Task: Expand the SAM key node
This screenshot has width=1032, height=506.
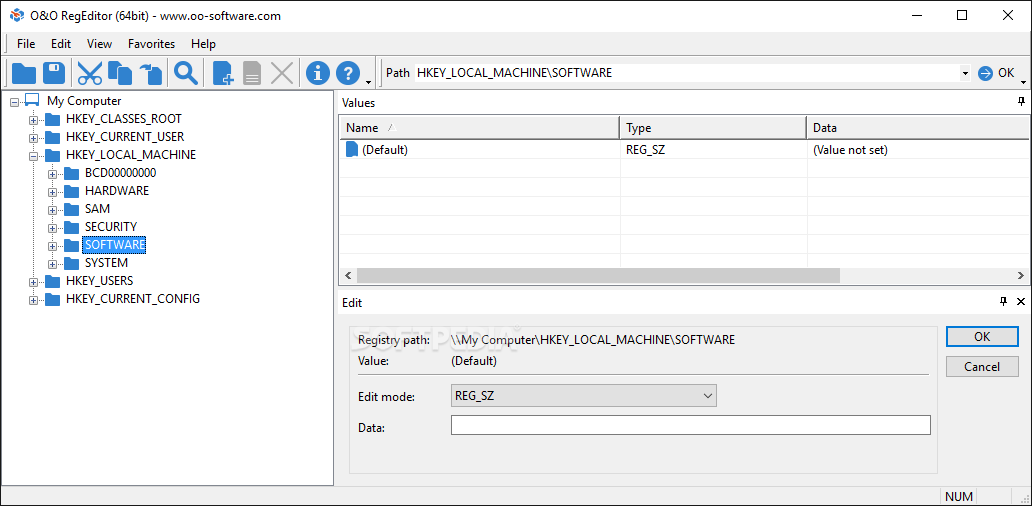Action: [x=53, y=210]
